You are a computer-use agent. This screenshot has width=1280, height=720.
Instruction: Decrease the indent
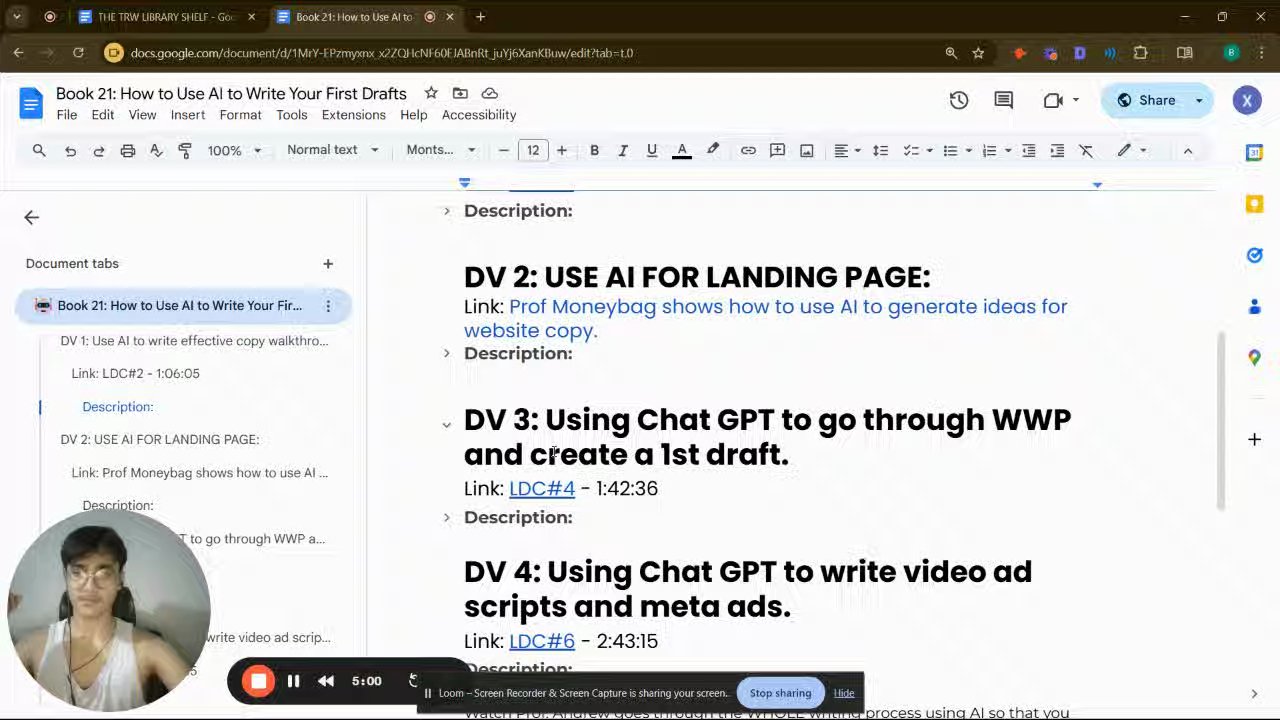click(1028, 150)
